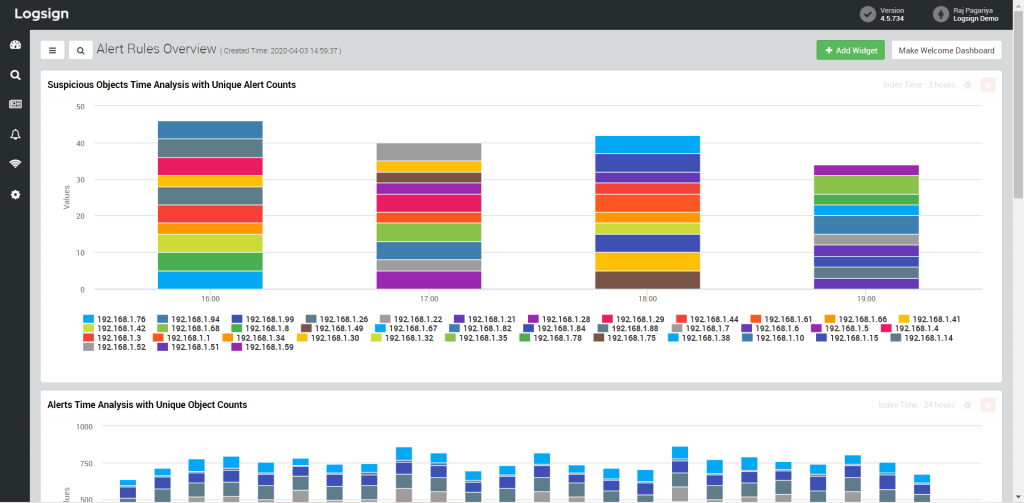The width and height of the screenshot is (1024, 503).
Task: Click legend label 192.168.1.49
Action: pos(340,329)
